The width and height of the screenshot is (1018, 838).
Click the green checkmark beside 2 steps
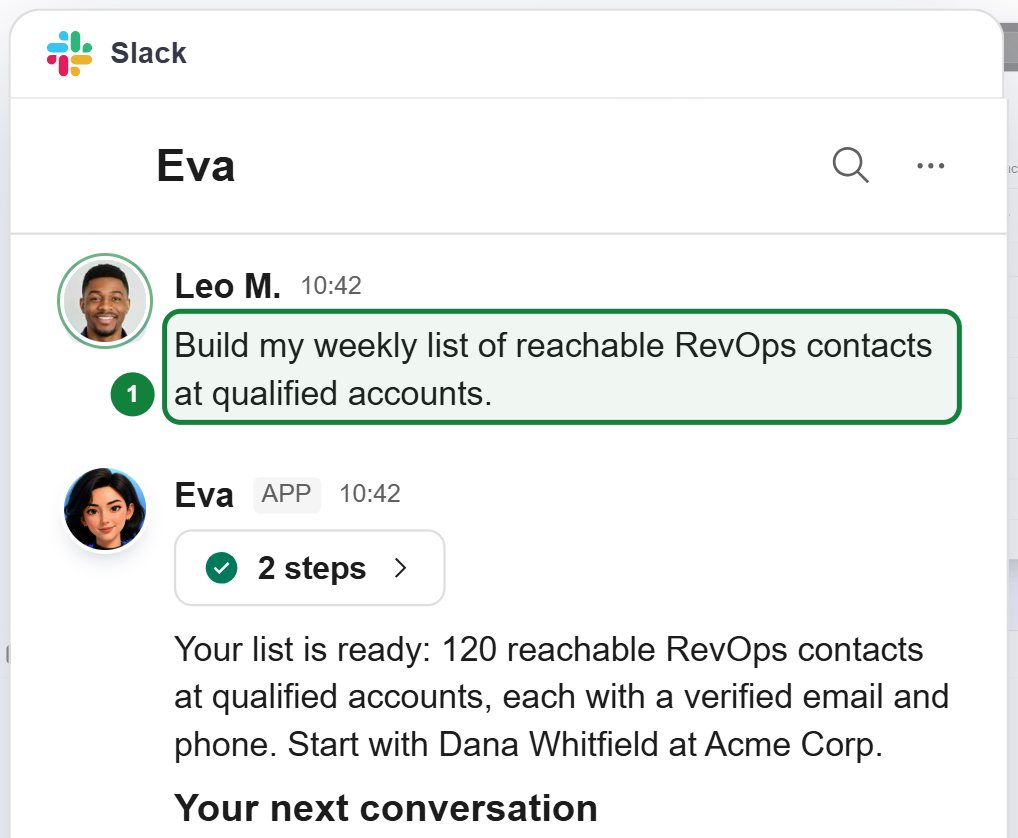tap(221, 568)
